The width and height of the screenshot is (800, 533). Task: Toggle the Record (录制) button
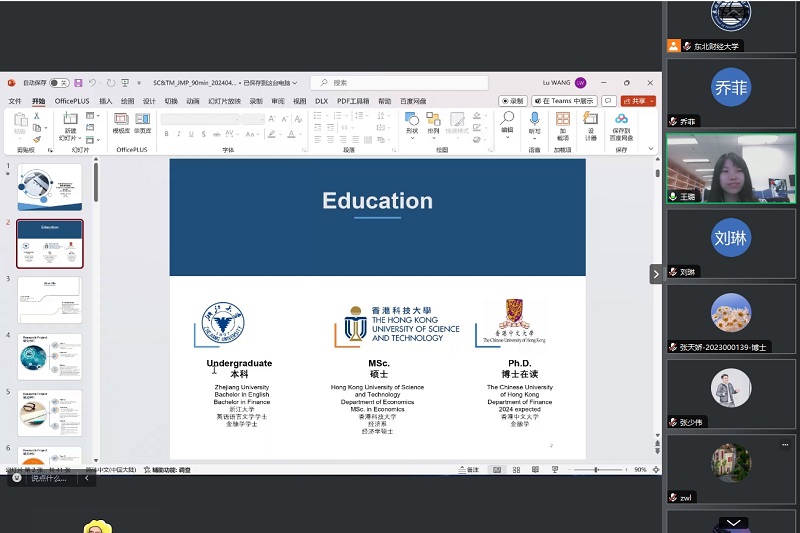point(513,101)
